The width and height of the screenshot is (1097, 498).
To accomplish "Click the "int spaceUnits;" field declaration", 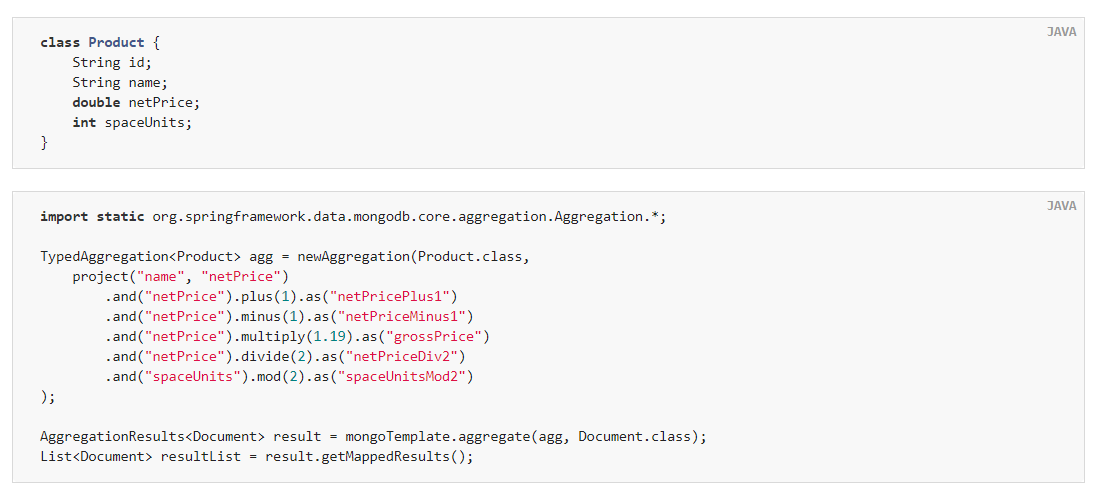I will tap(132, 122).
